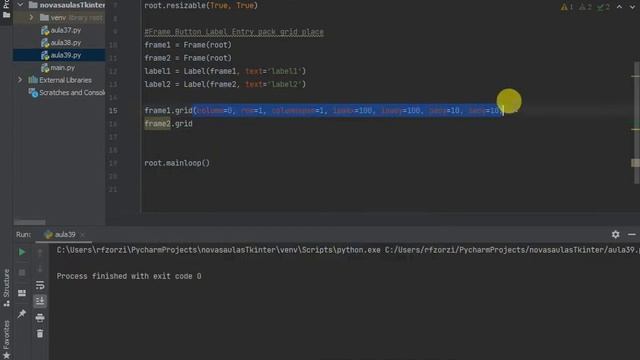Open the Project tool window tab
This screenshot has height=360, width=640.
[6, 9]
